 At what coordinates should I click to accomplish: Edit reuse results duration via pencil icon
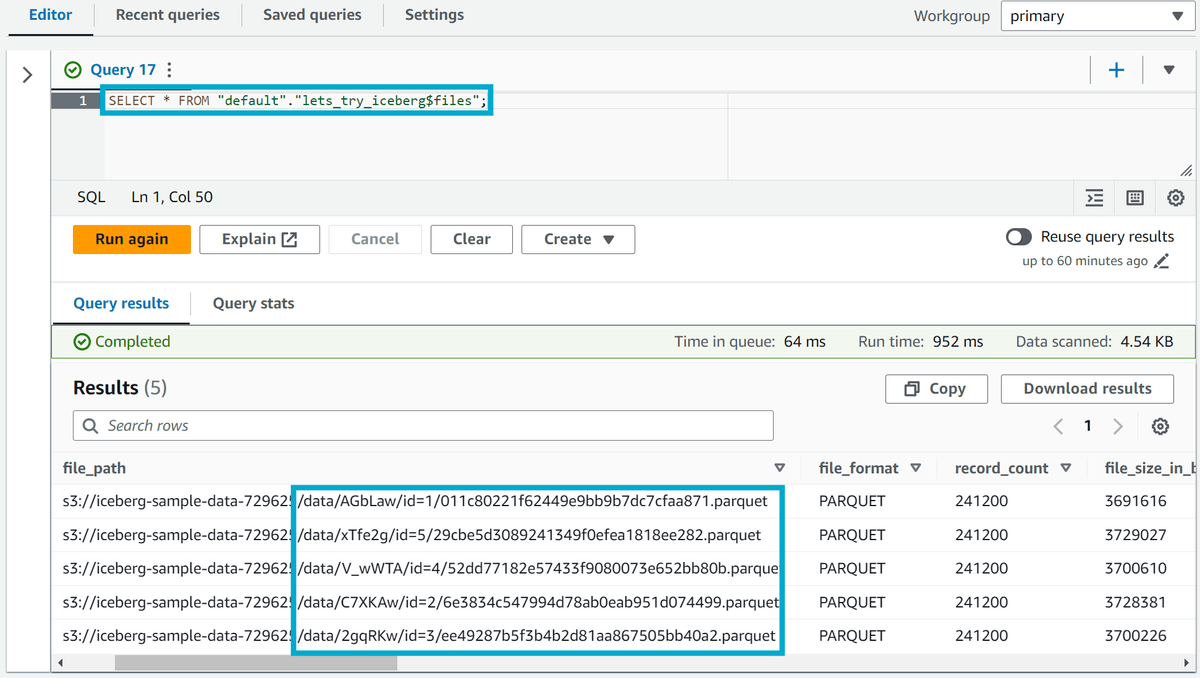point(1162,260)
